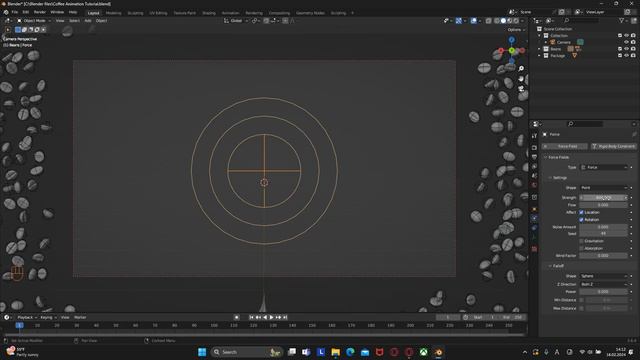
Task: Toggle the Affect Location checkbox
Action: (x=581, y=212)
